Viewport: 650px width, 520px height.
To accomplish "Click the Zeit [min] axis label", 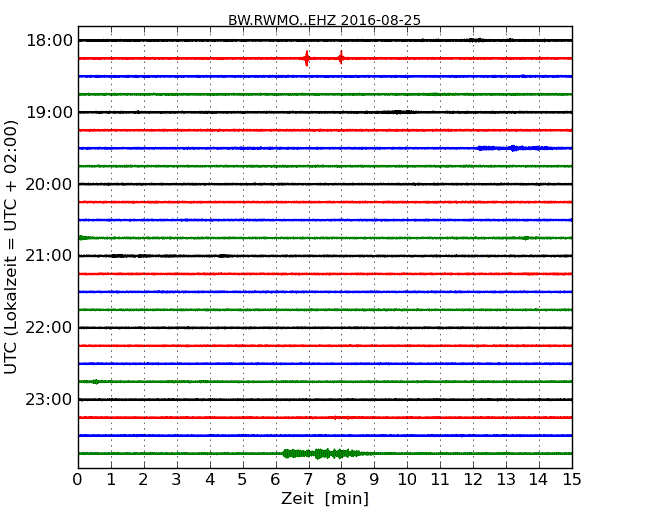I will coord(325,498).
